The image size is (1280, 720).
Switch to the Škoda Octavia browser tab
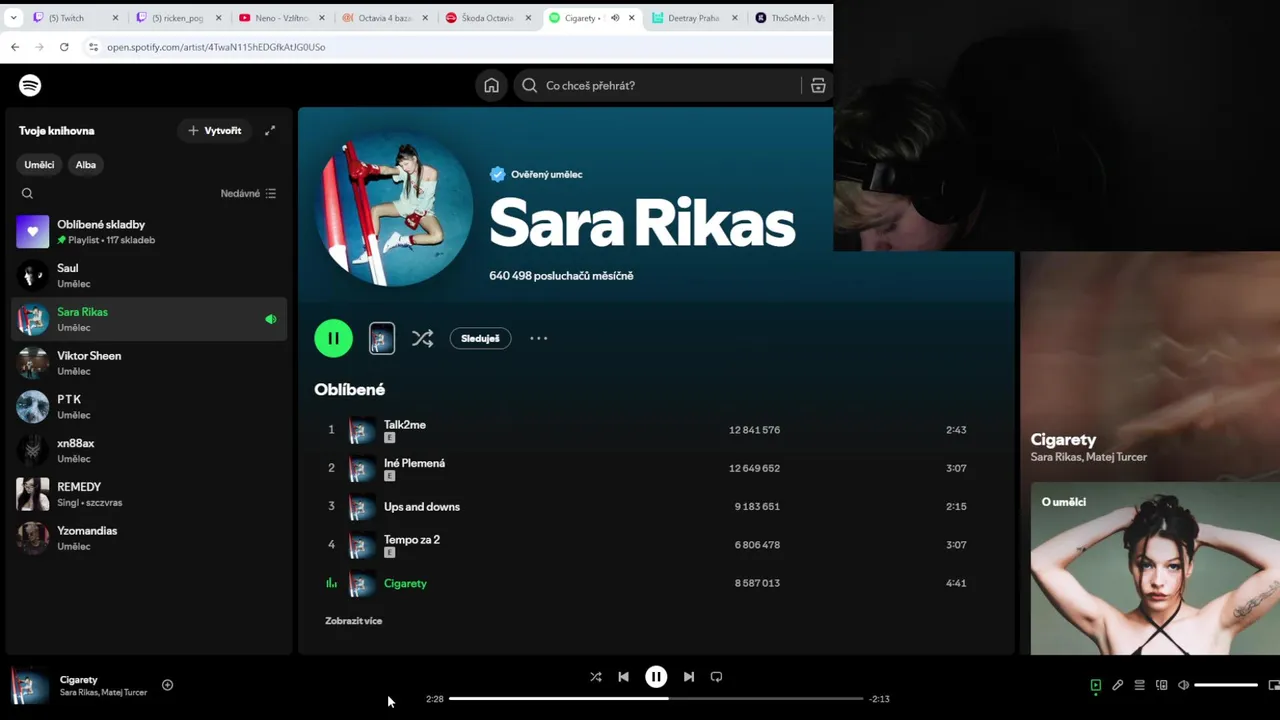point(488,18)
